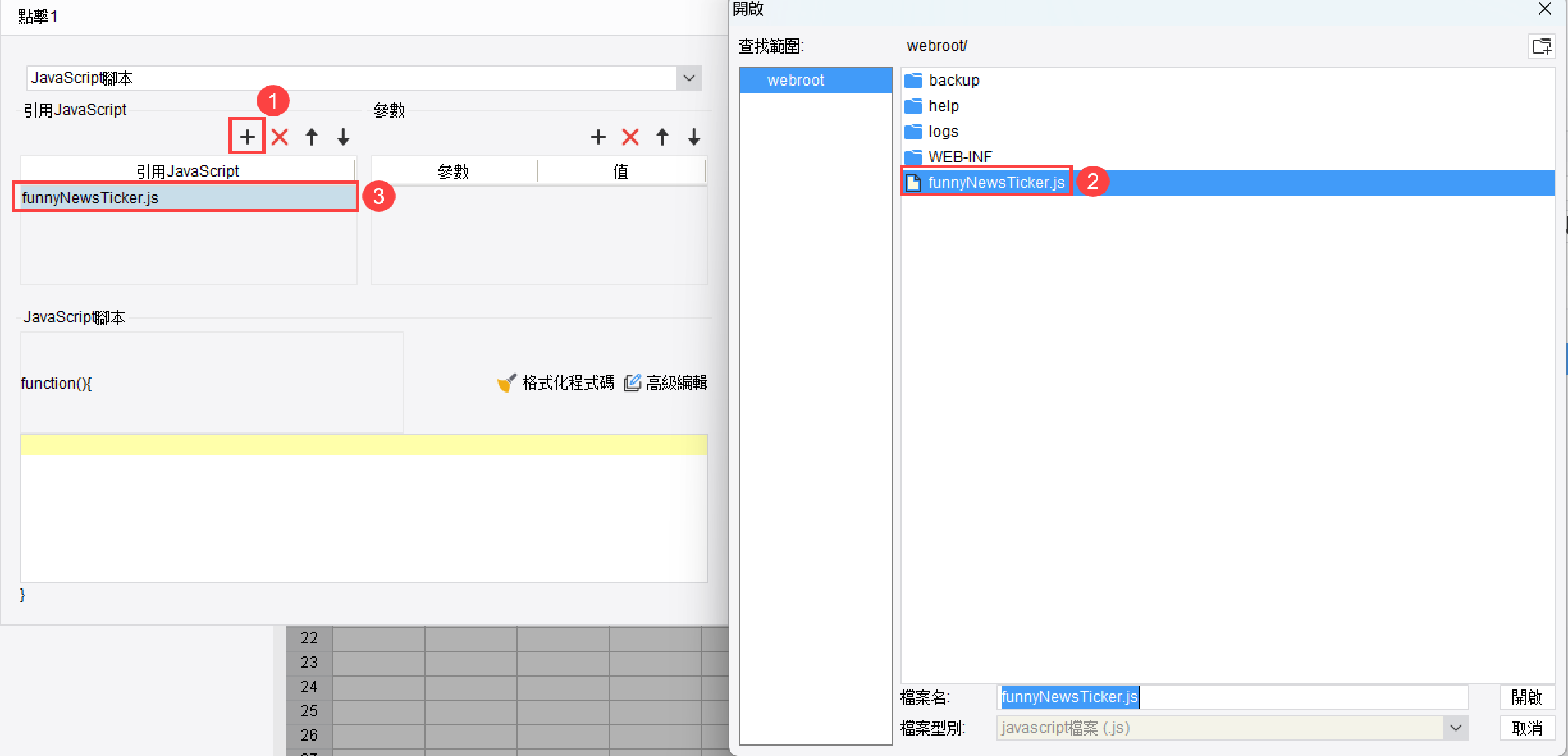The height and width of the screenshot is (756, 1568).
Task: Add a new parameter with the plus icon
Action: point(598,136)
